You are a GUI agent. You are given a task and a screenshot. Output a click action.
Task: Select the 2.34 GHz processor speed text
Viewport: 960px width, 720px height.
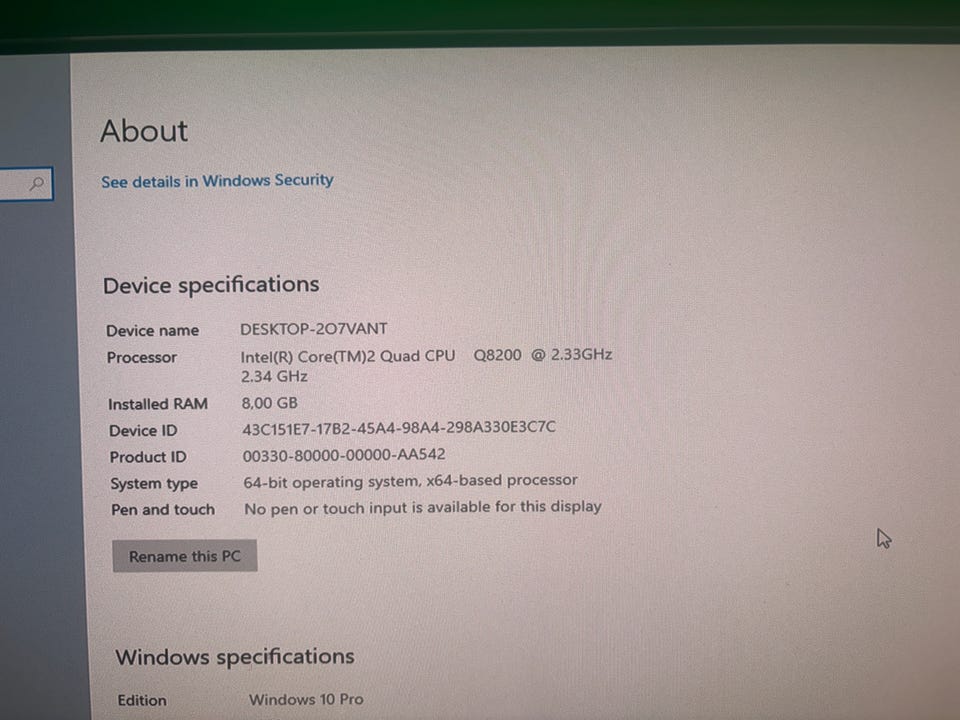pyautogui.click(x=274, y=376)
